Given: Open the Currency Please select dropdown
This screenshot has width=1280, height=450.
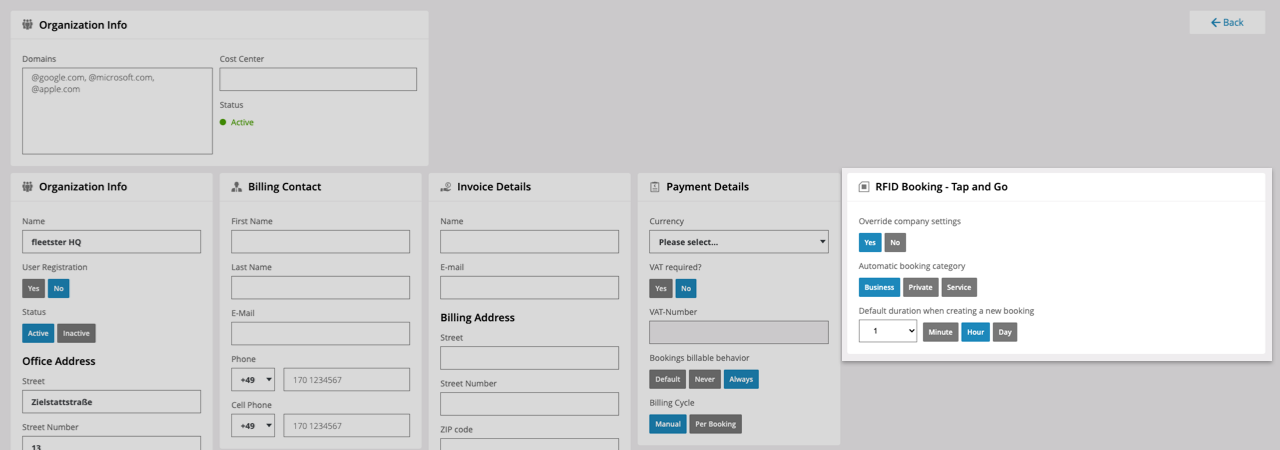Looking at the screenshot, I should pyautogui.click(x=739, y=242).
